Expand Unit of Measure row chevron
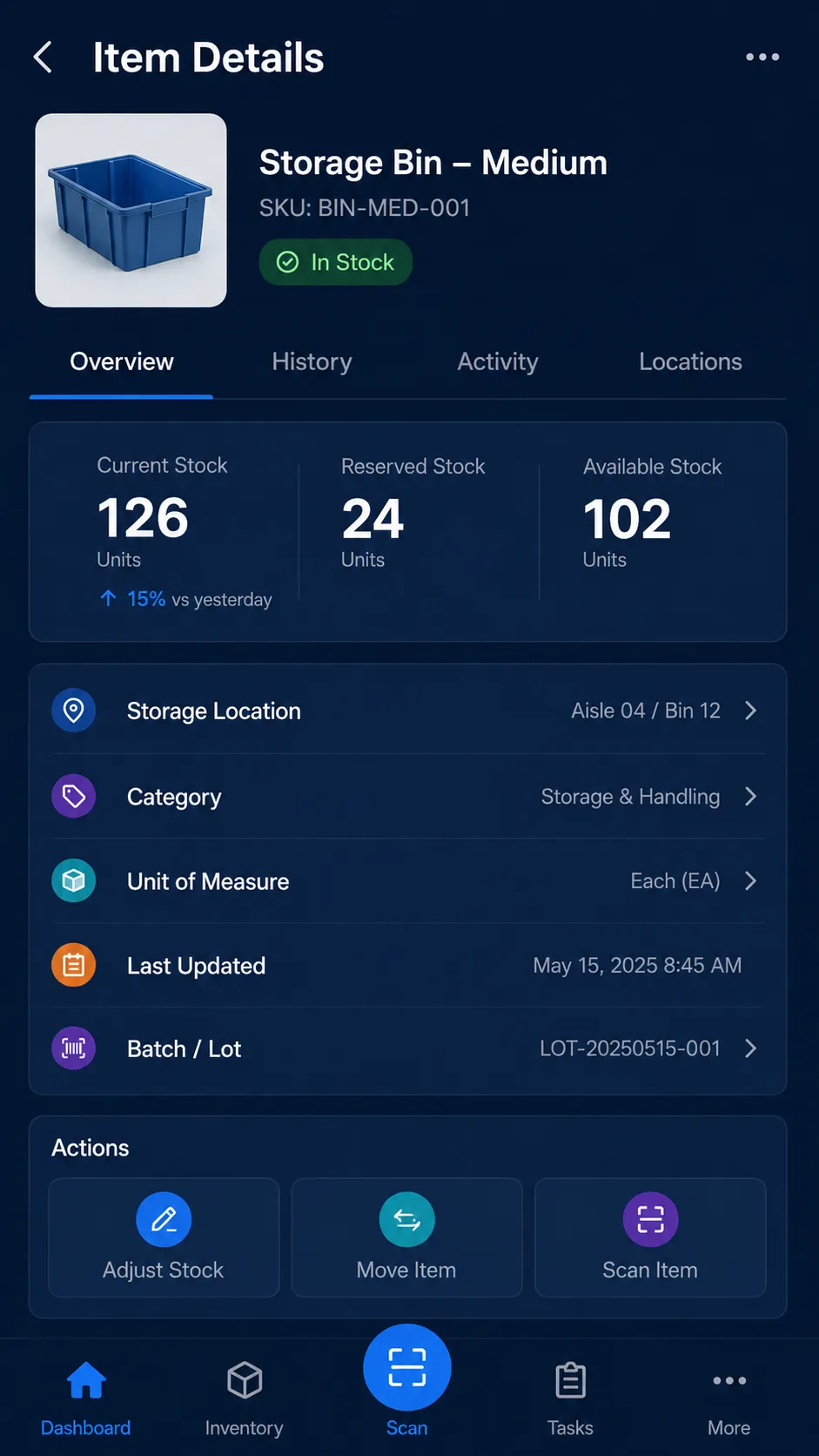 (x=751, y=880)
